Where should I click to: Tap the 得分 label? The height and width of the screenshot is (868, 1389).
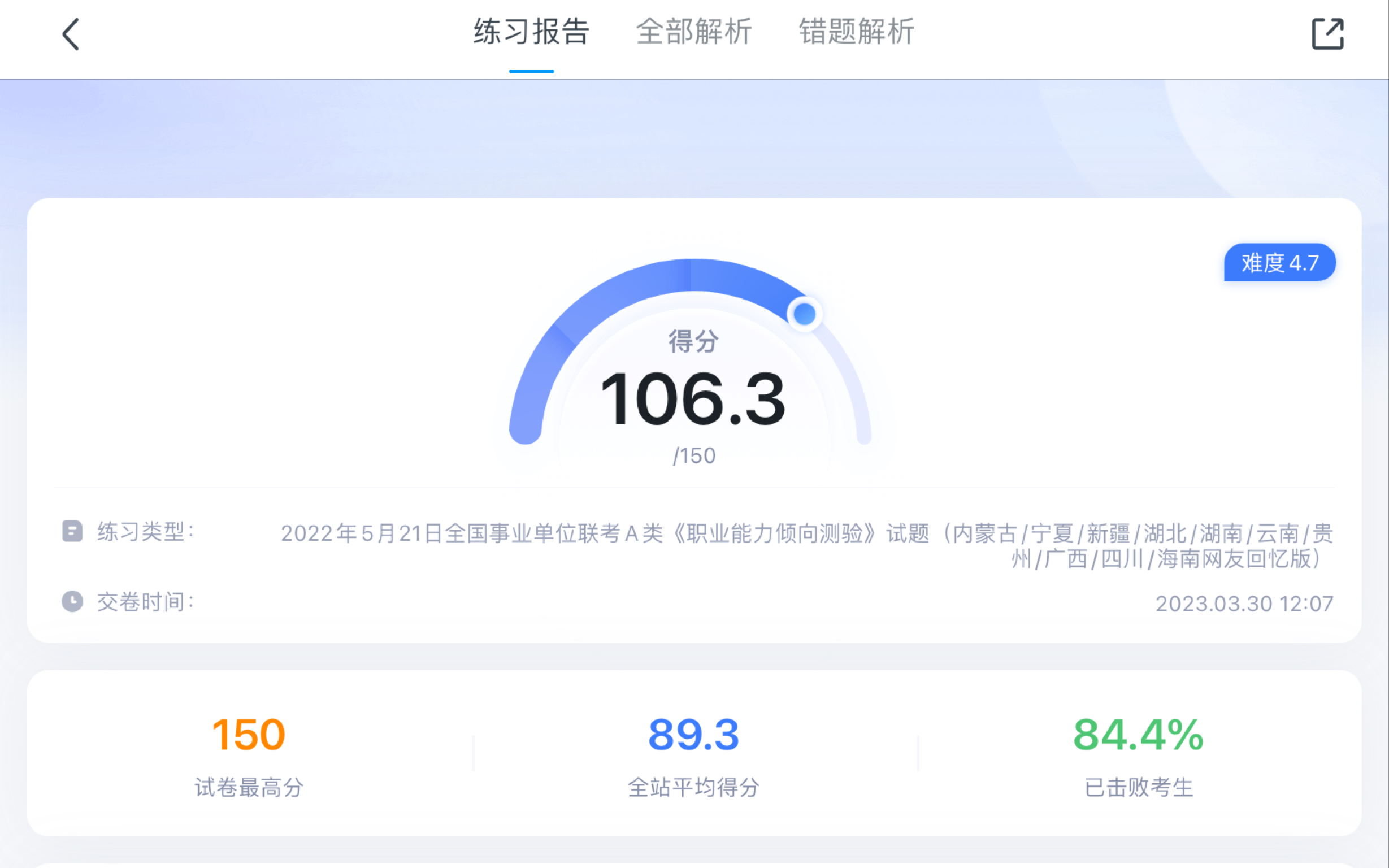pyautogui.click(x=693, y=341)
